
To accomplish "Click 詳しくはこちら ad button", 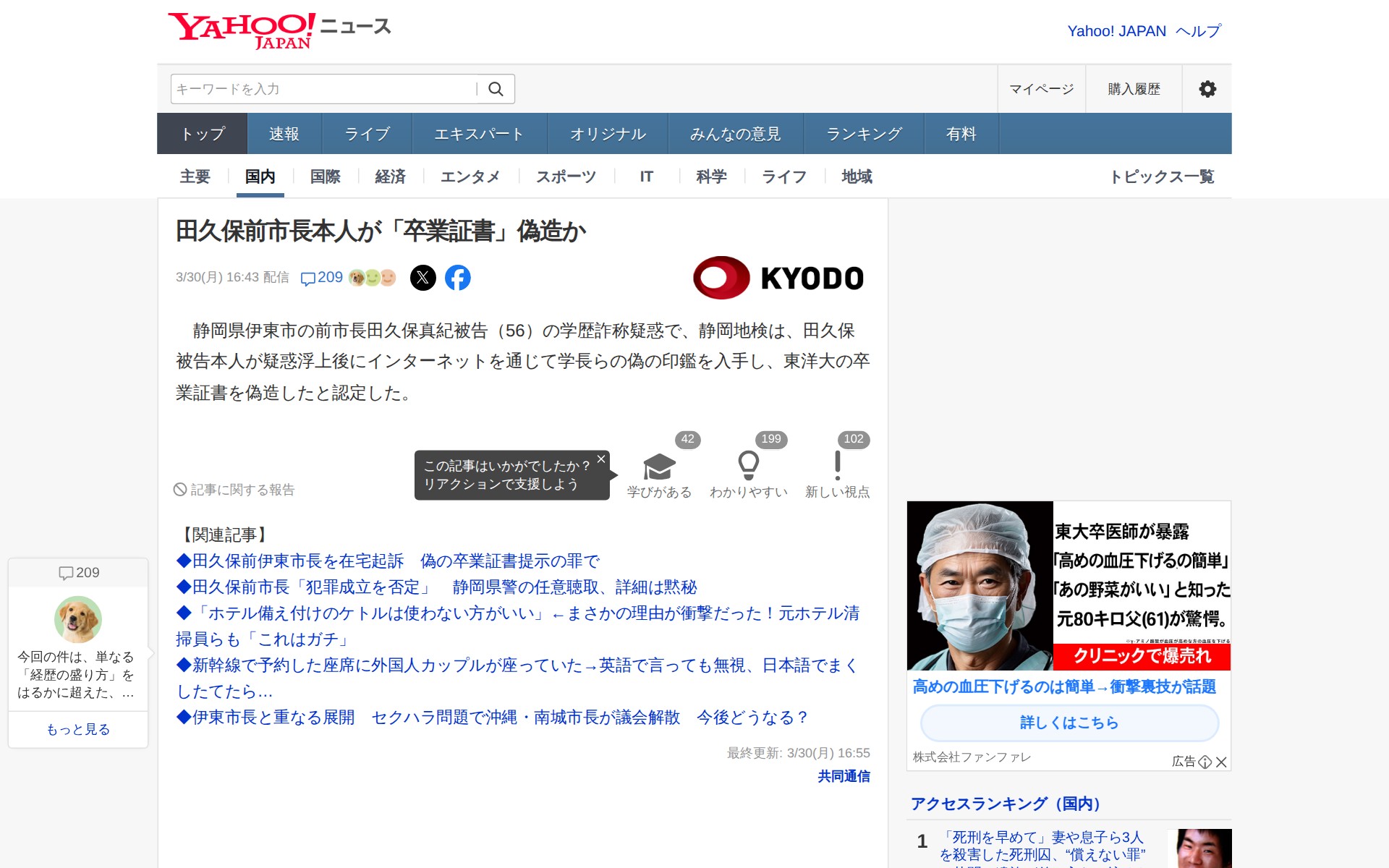I will pos(1069,722).
